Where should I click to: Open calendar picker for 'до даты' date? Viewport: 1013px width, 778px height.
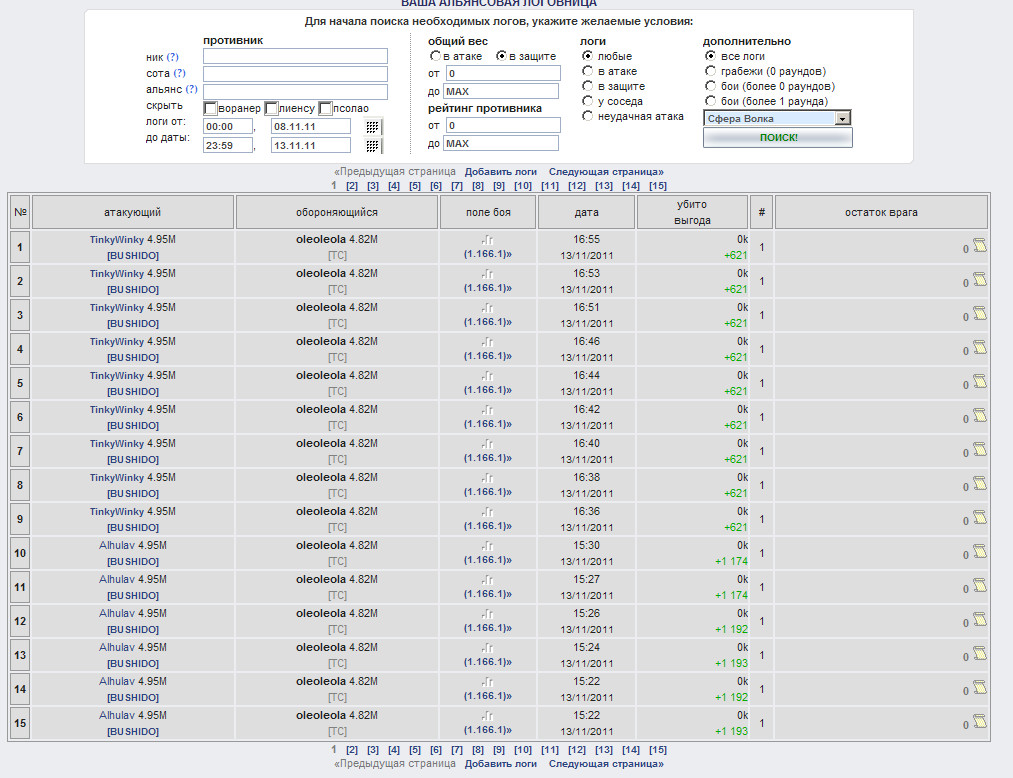pos(373,145)
